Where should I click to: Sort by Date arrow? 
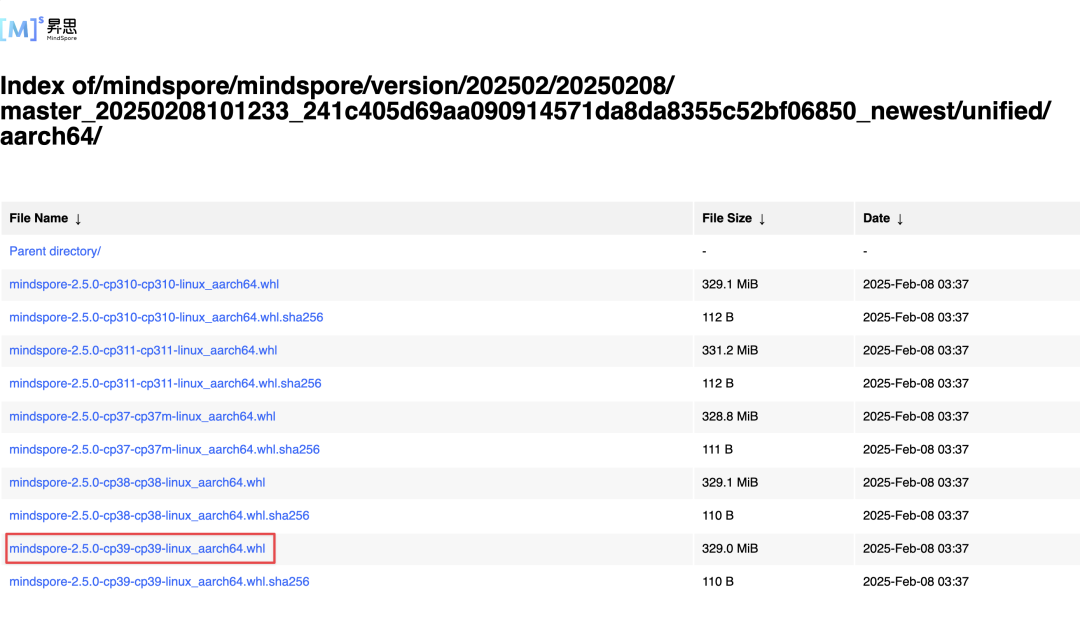tap(900, 219)
